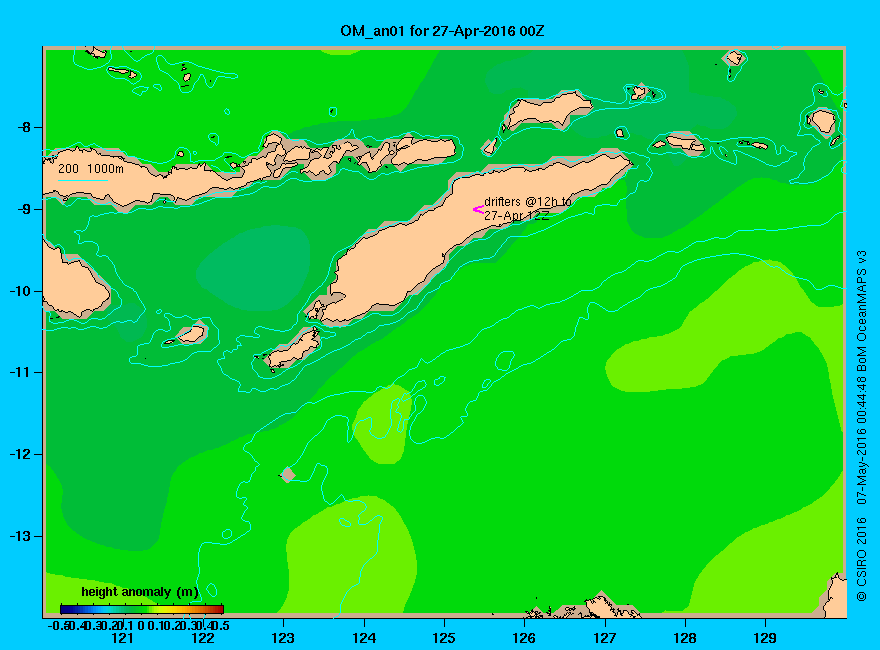The height and width of the screenshot is (650, 880).
Task: Click longitude axis label 128
Action: tap(685, 638)
